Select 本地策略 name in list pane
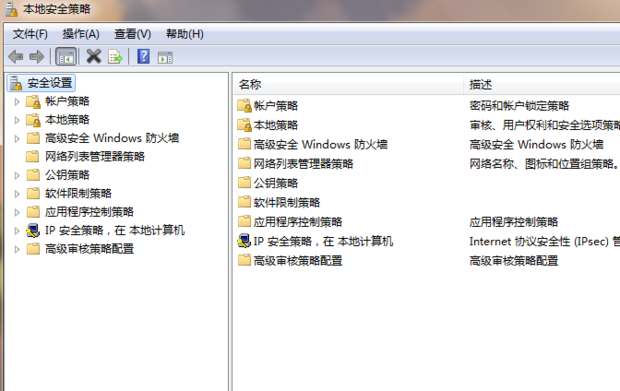The width and height of the screenshot is (620, 391). tap(276, 125)
